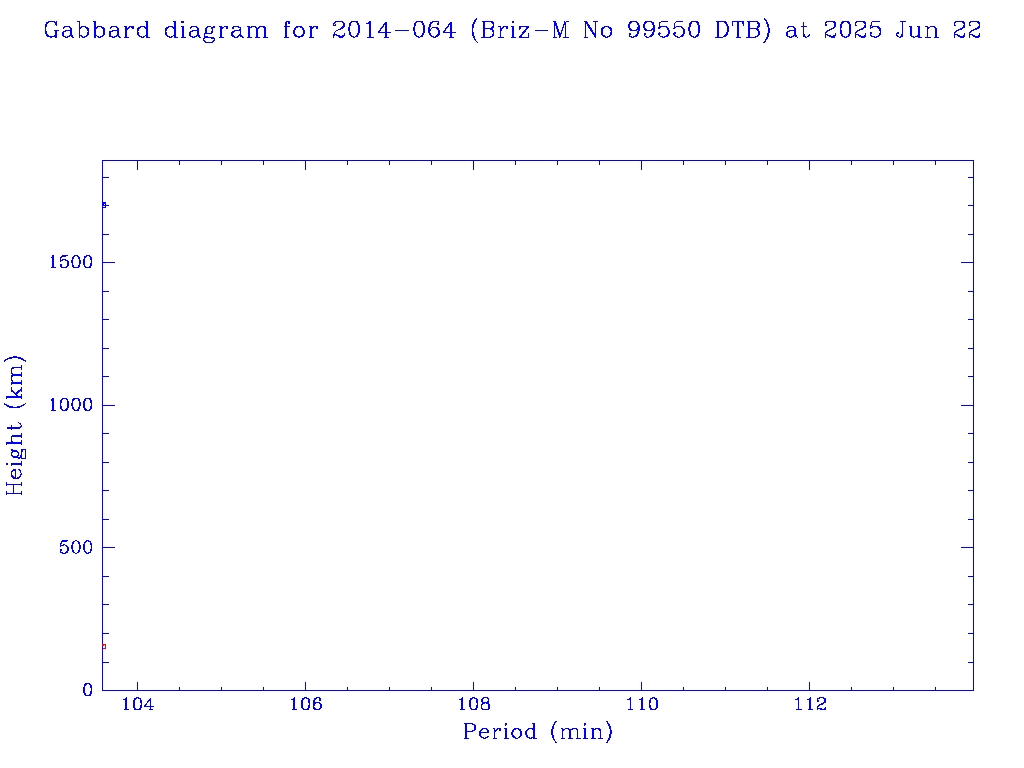1024x768 pixels.
Task: Click the right-side tick mark at 500 km
Action: point(966,548)
